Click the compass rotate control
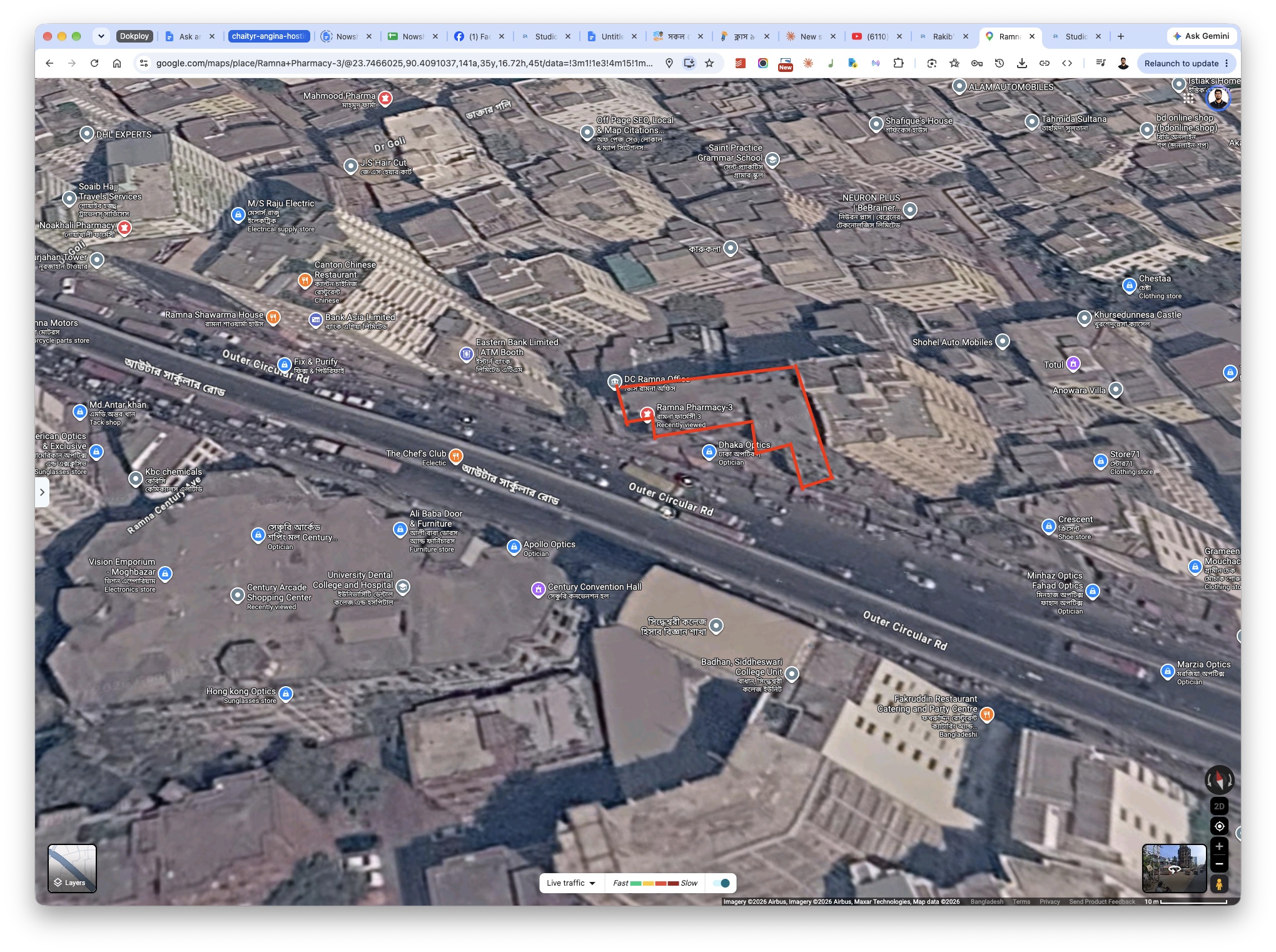 coord(1218,780)
